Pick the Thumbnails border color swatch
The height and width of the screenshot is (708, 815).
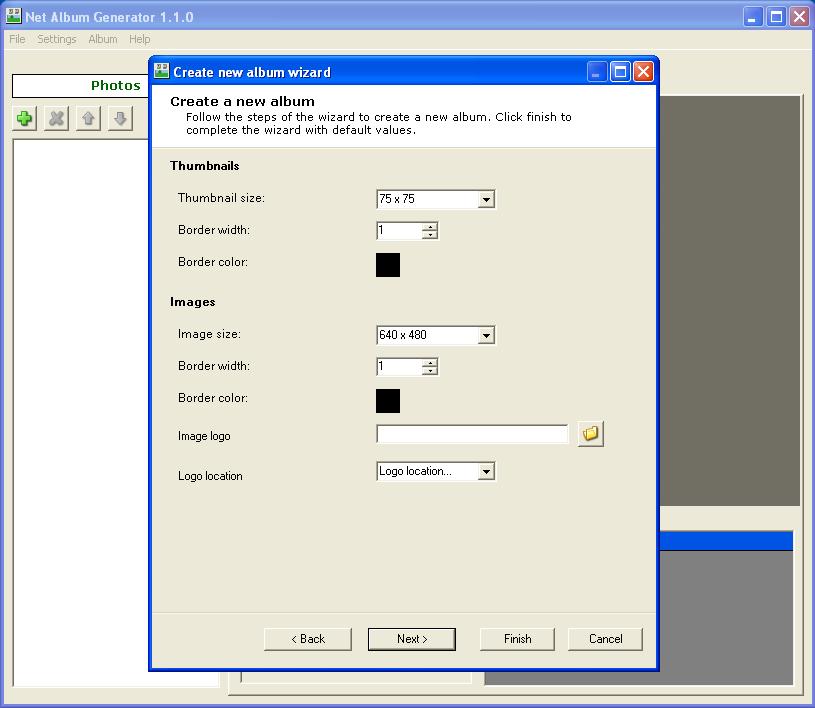tap(388, 265)
